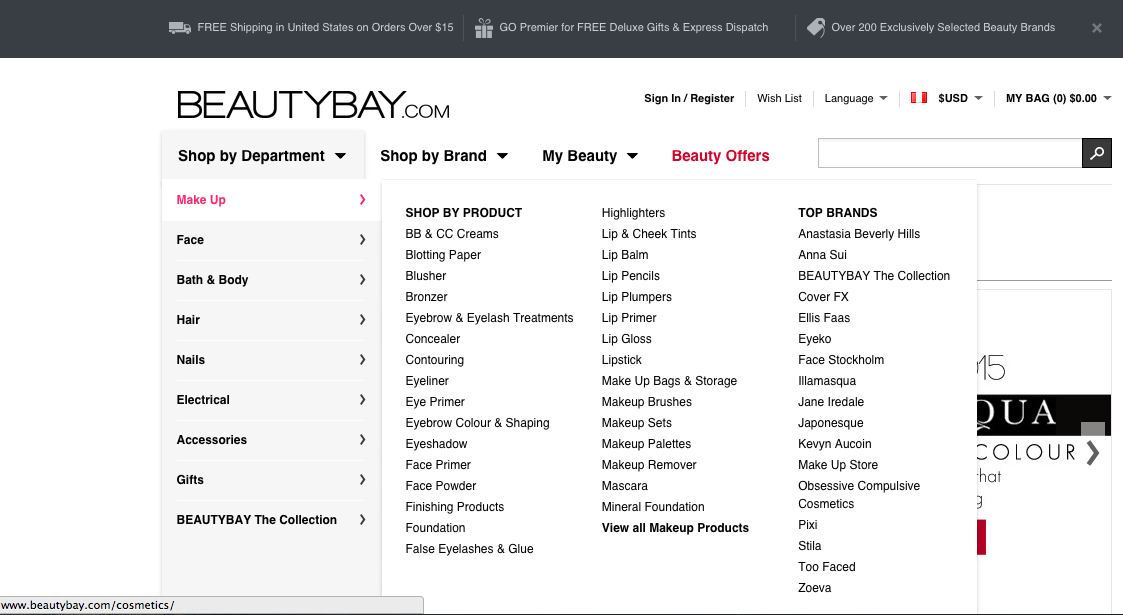The width and height of the screenshot is (1123, 615).
Task: Click the country flag icon beside $USD
Action: point(919,97)
